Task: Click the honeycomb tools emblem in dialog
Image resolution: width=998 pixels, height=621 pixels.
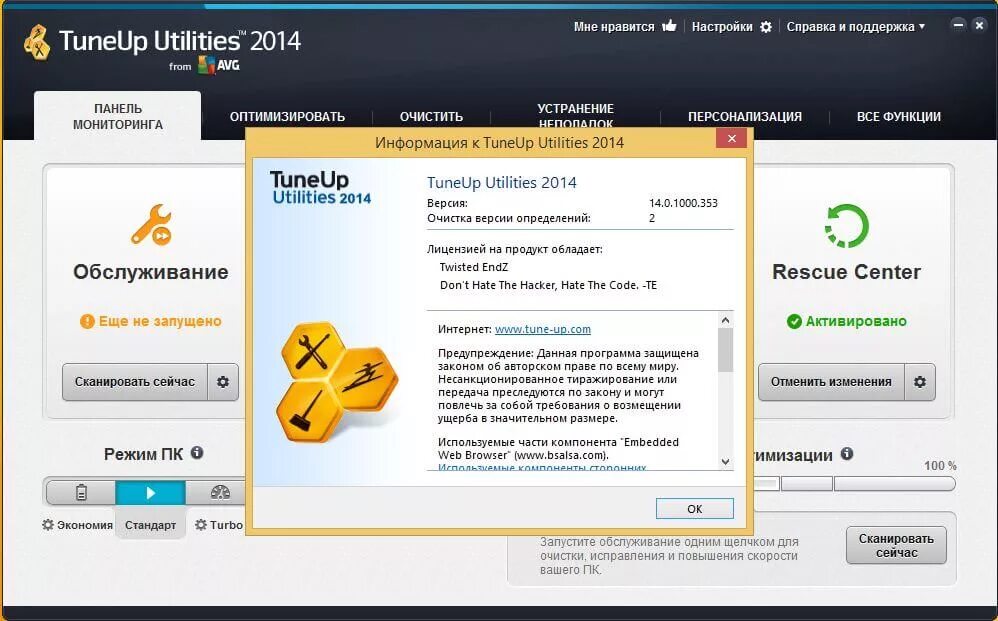Action: (337, 382)
